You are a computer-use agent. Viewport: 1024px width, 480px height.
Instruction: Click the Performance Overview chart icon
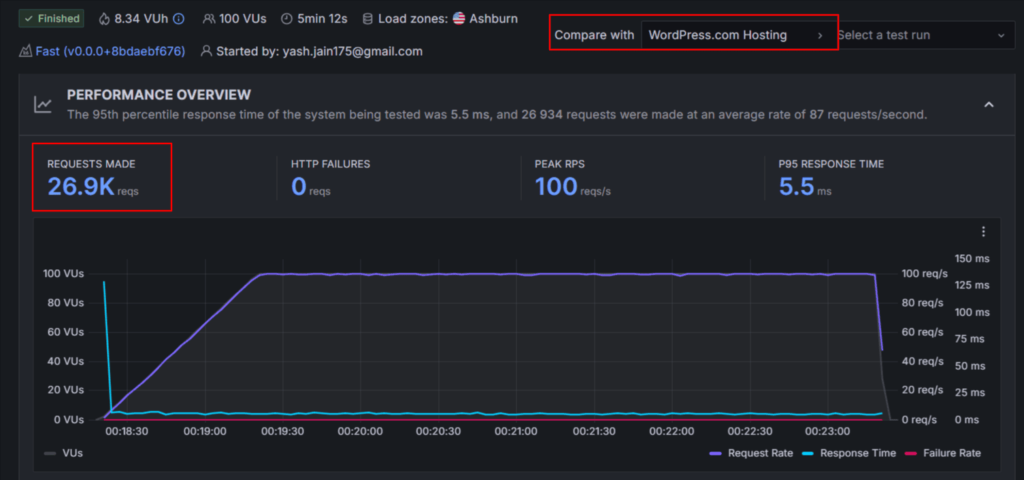pos(43,104)
